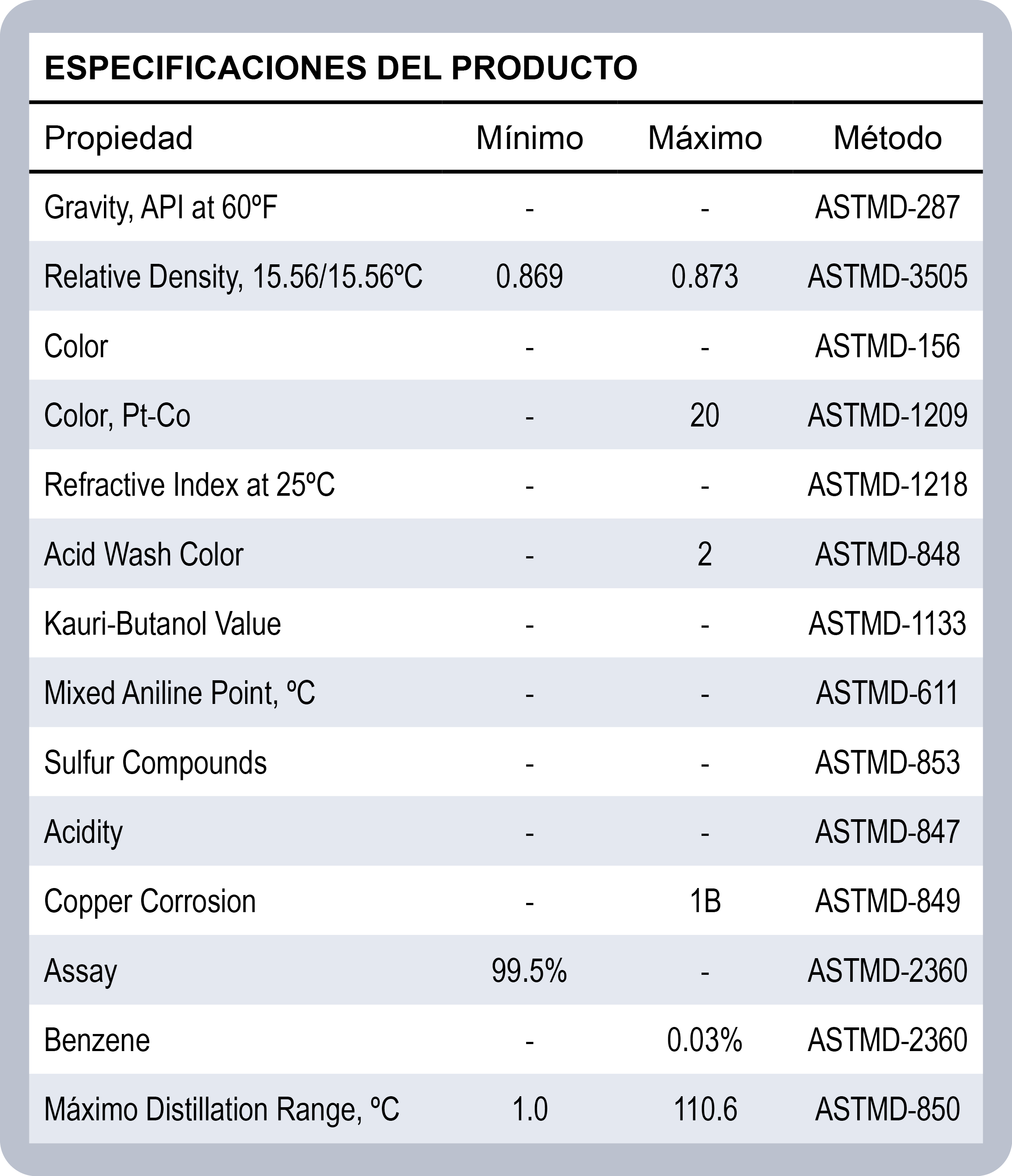Select the 110.6 distillation maximum value
Viewport: 1012px width, 1176px height.
click(x=705, y=1109)
